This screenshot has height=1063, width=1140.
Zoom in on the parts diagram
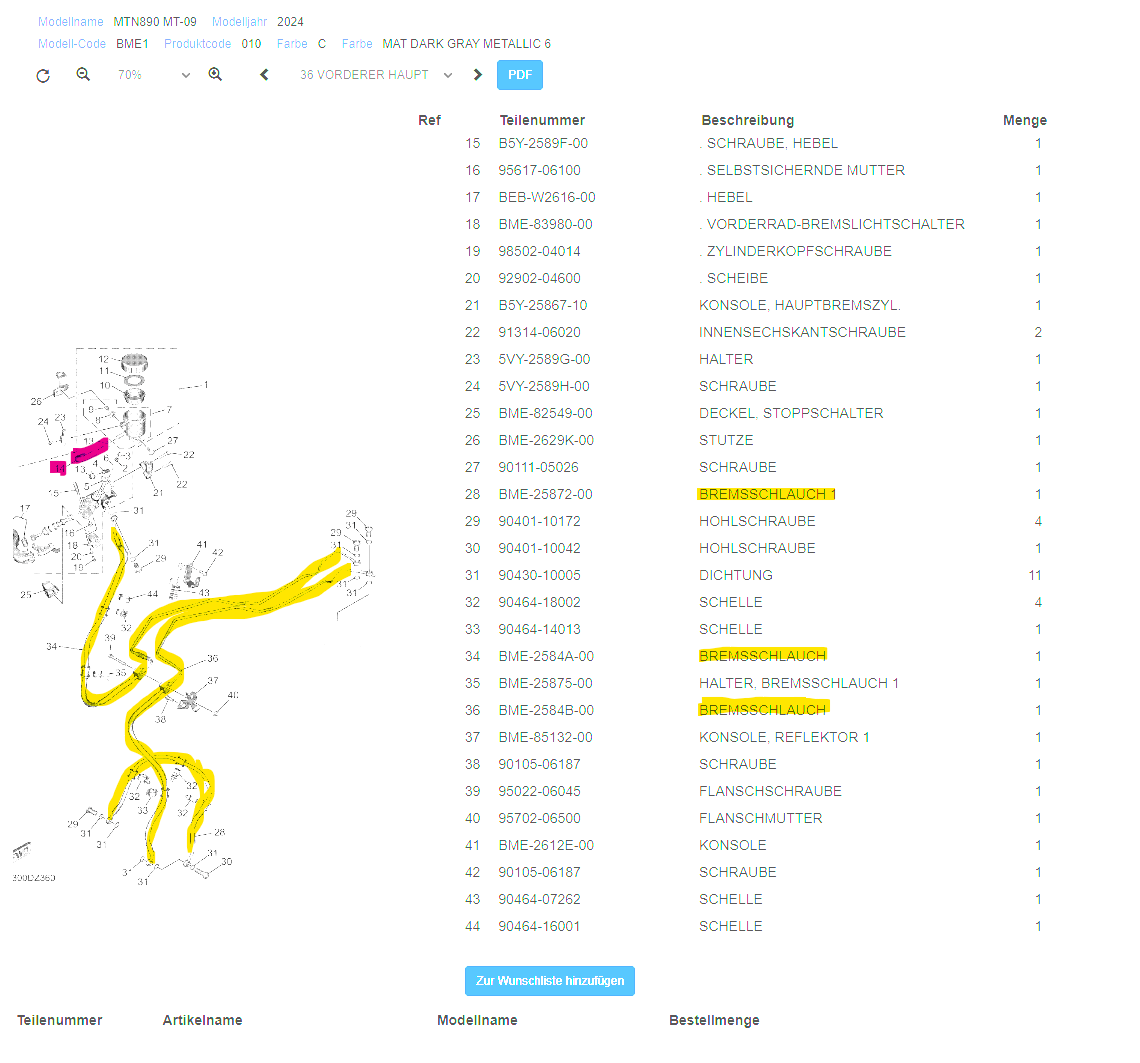tap(215, 75)
